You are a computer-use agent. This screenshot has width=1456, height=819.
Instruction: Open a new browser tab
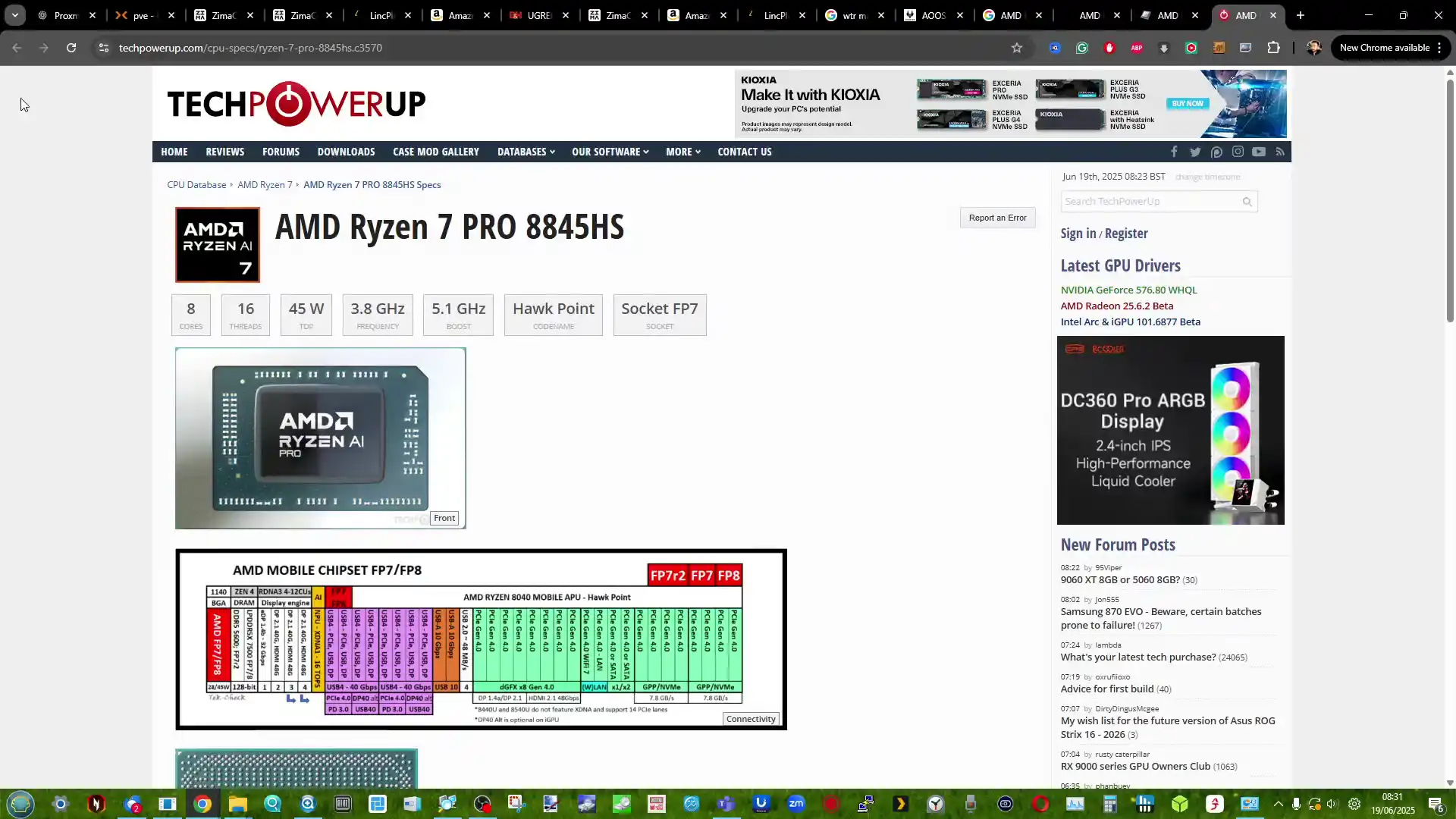coord(1301,15)
